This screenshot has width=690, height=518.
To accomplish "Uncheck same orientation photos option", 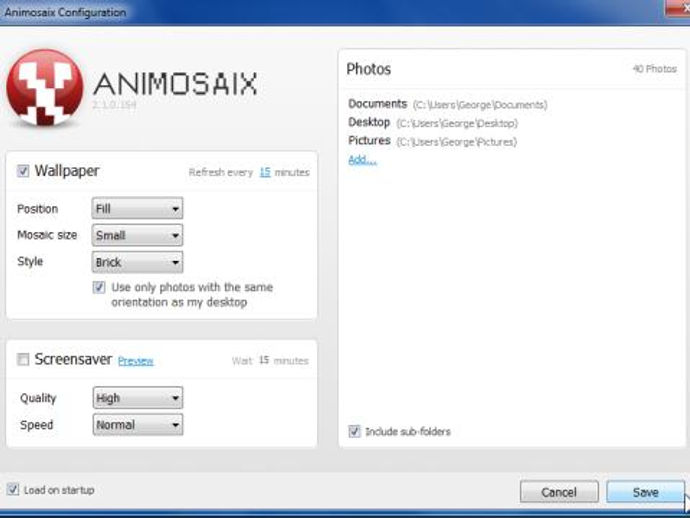I will click(99, 287).
